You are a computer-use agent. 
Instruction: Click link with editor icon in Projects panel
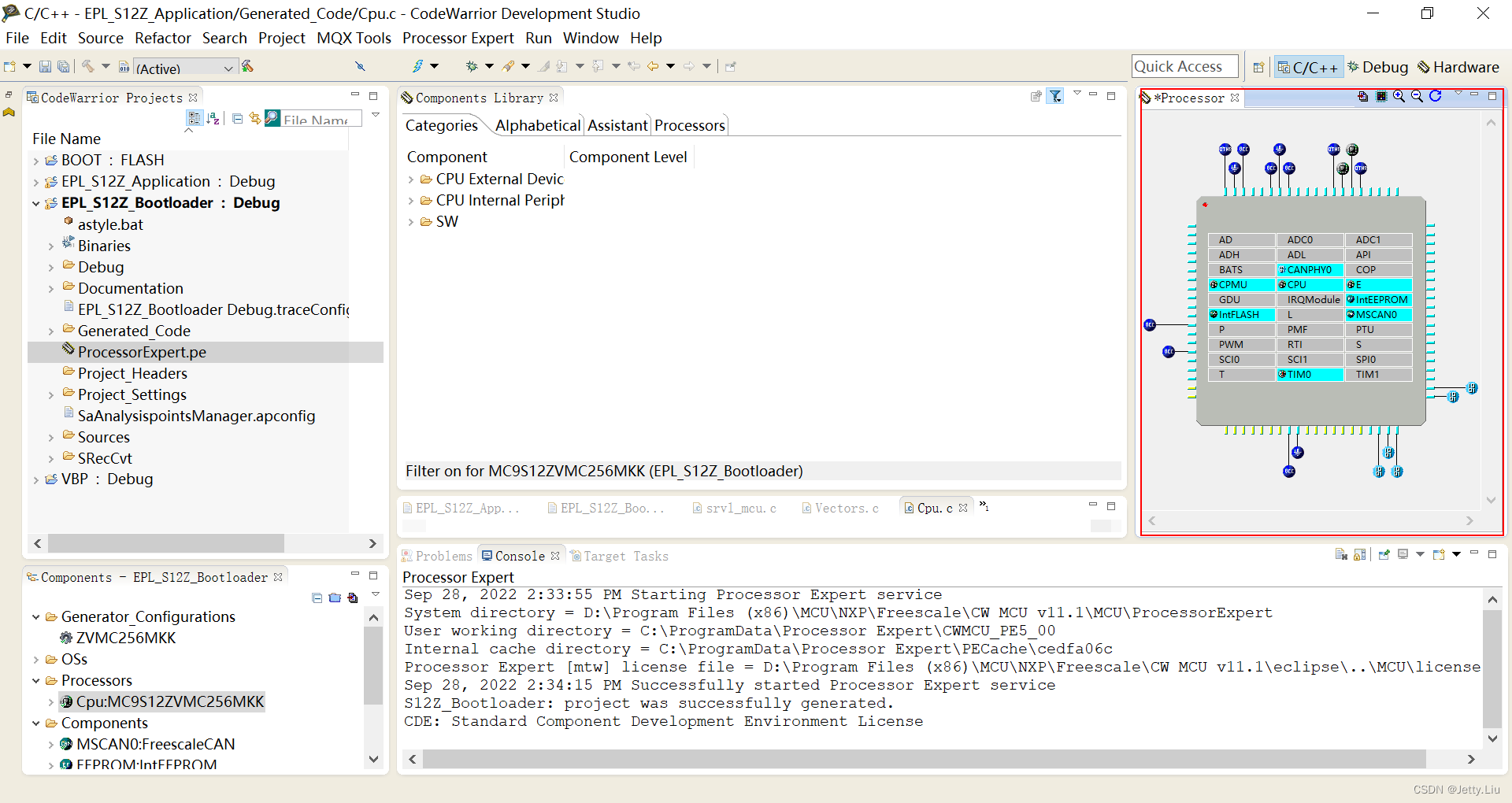(254, 118)
